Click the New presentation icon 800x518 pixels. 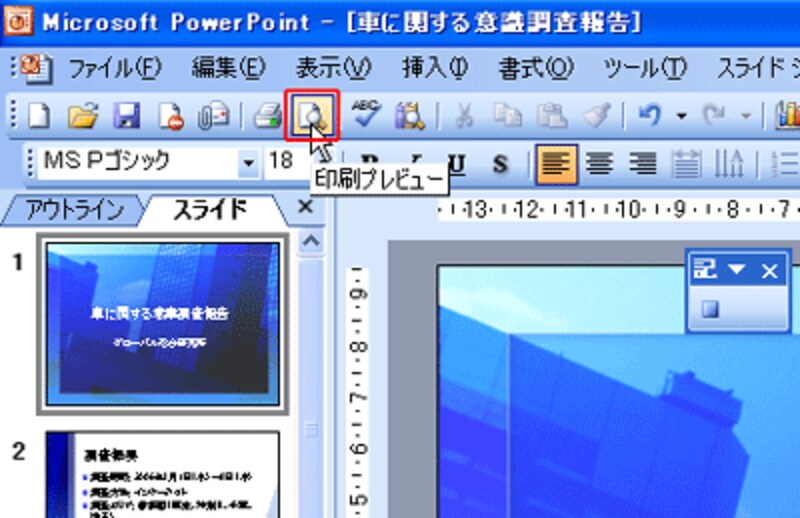pos(39,115)
